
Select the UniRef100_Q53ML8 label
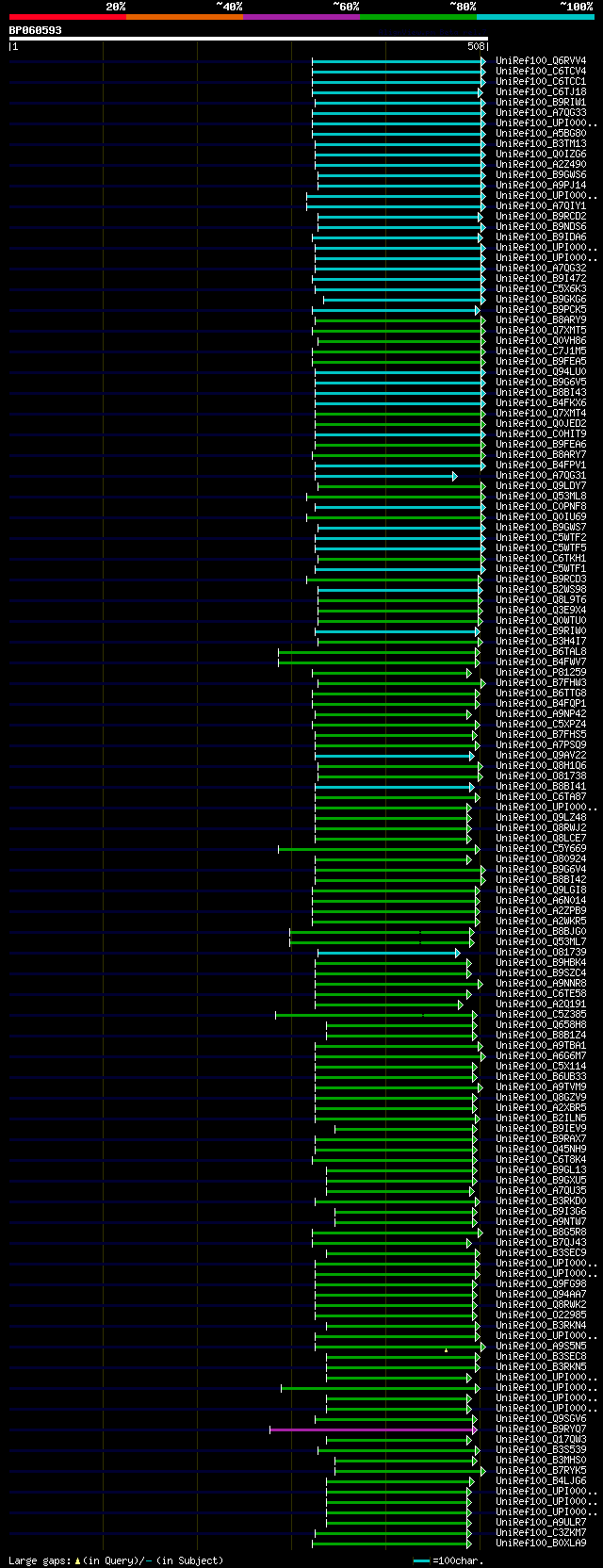coord(541,497)
